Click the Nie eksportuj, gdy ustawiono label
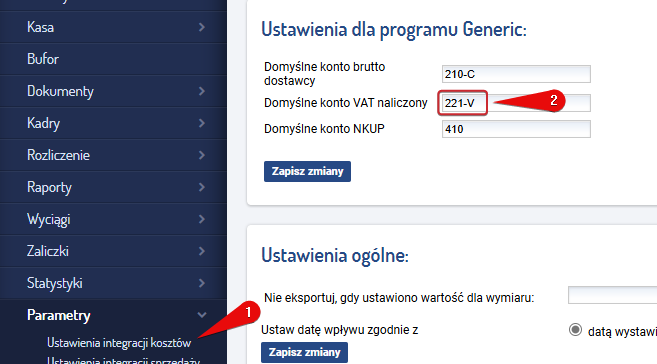This screenshot has width=657, height=364. [x=399, y=298]
